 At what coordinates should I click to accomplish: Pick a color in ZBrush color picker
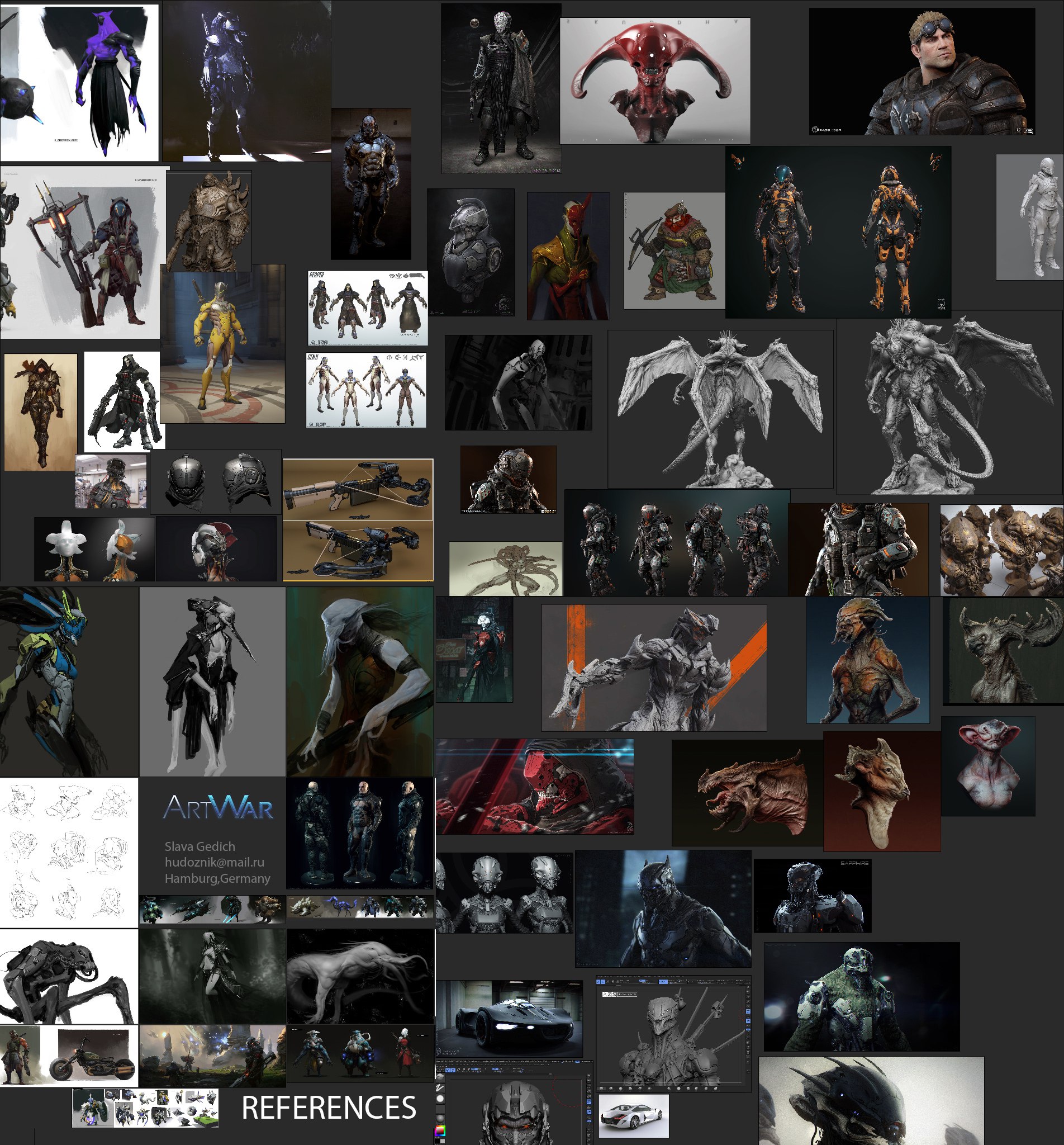point(440,1130)
